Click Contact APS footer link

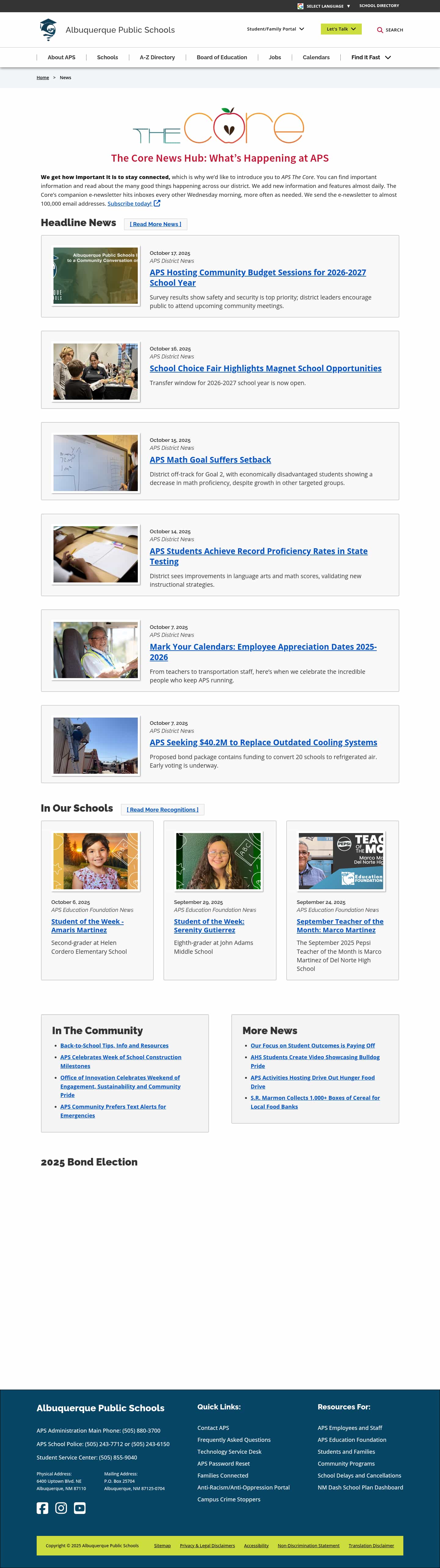coord(213,1428)
